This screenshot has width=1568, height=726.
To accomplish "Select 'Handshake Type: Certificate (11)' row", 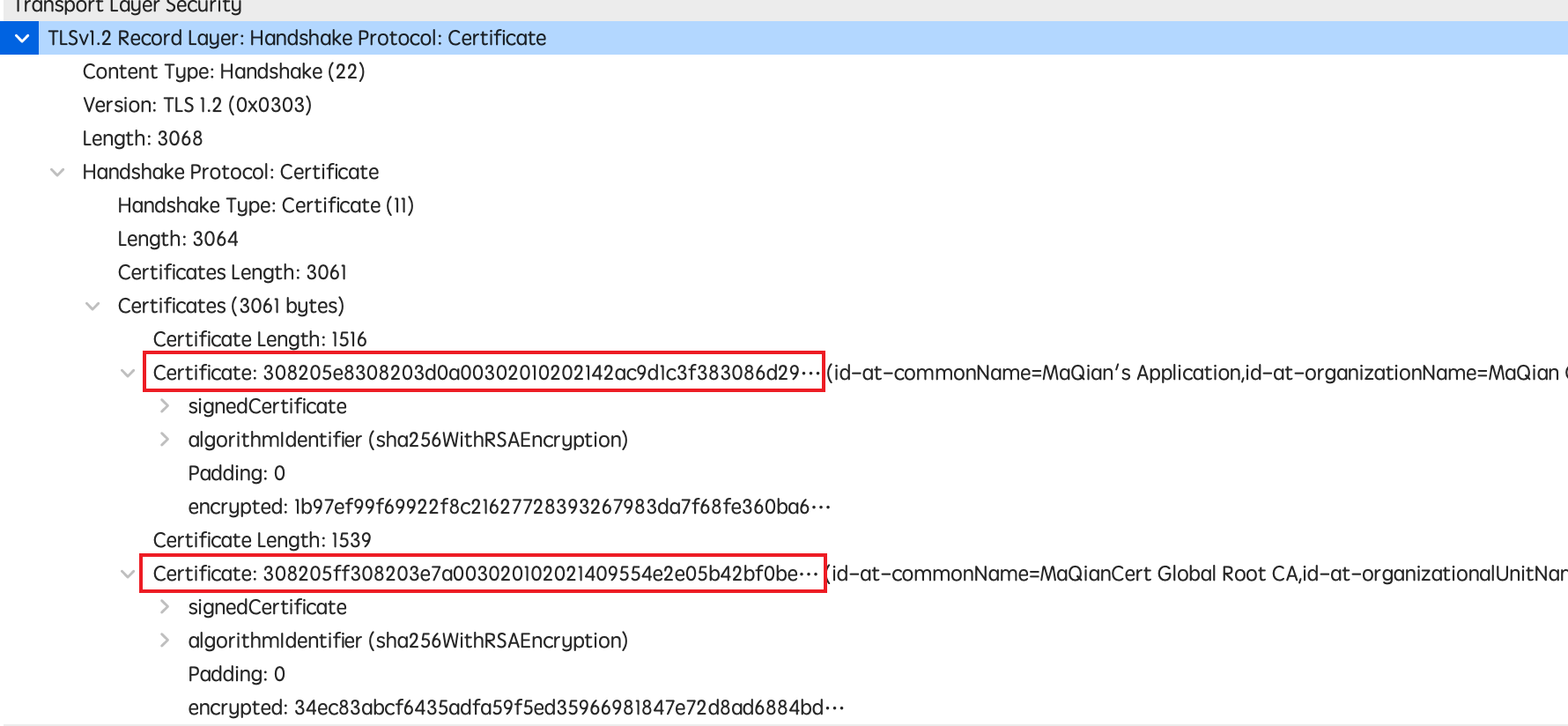I will 266,205.
